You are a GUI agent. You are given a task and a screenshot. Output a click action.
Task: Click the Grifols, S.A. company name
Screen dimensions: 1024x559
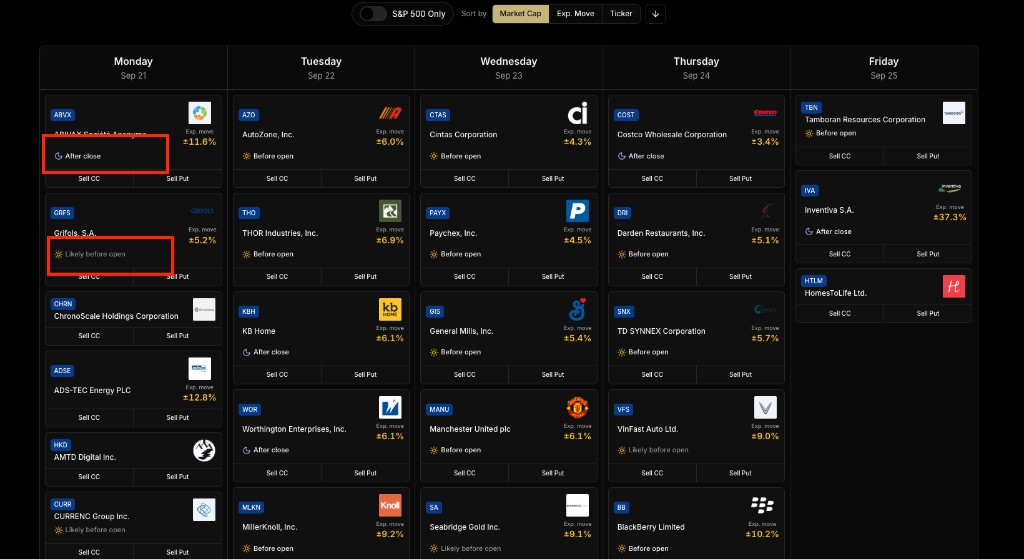[x=75, y=233]
